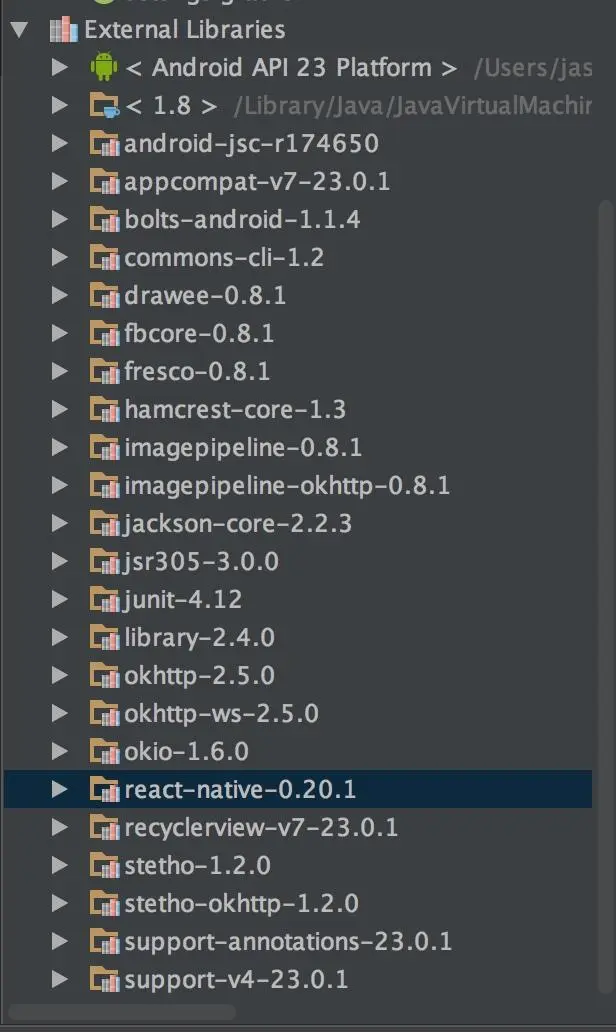The image size is (616, 1032).
Task: Select jackson-core-2.2.3 row text
Action: [x=238, y=524]
